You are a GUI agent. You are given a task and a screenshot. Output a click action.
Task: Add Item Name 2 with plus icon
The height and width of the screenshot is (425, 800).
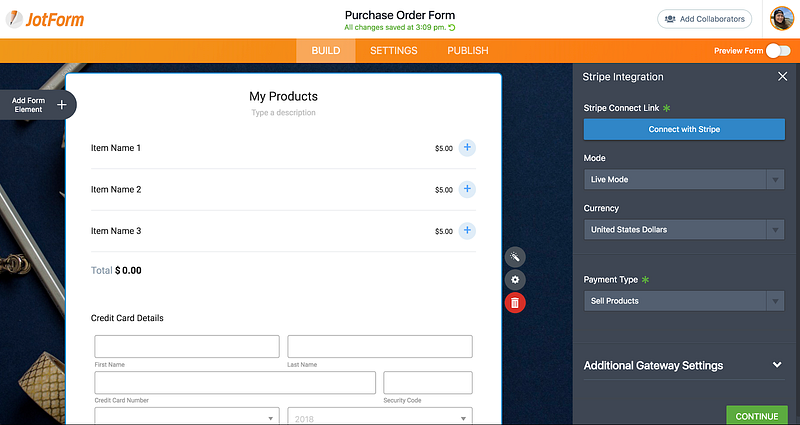click(467, 189)
